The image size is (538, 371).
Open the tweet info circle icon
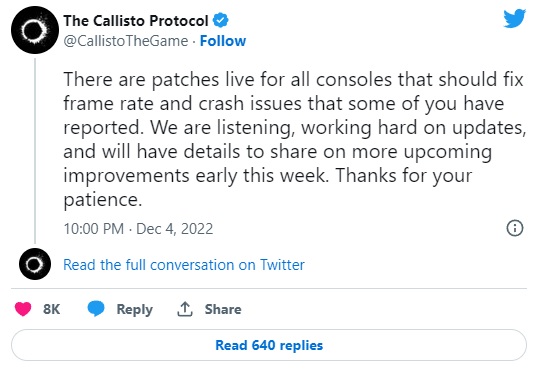515,228
